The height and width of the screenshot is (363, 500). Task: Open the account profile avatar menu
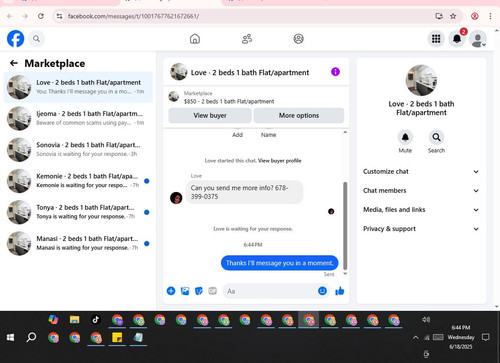pos(478,39)
